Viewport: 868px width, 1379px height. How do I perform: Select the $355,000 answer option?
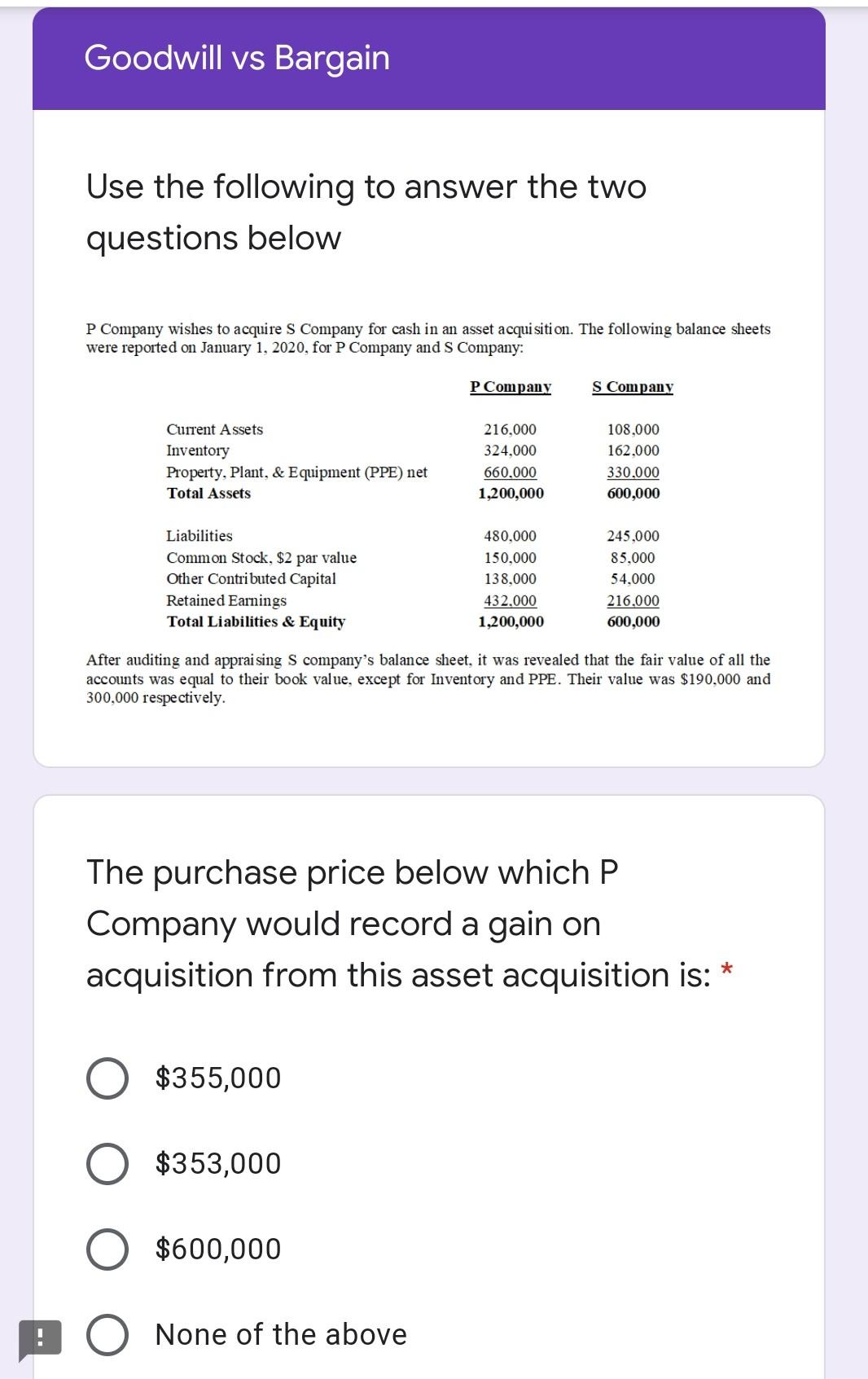click(x=109, y=1077)
